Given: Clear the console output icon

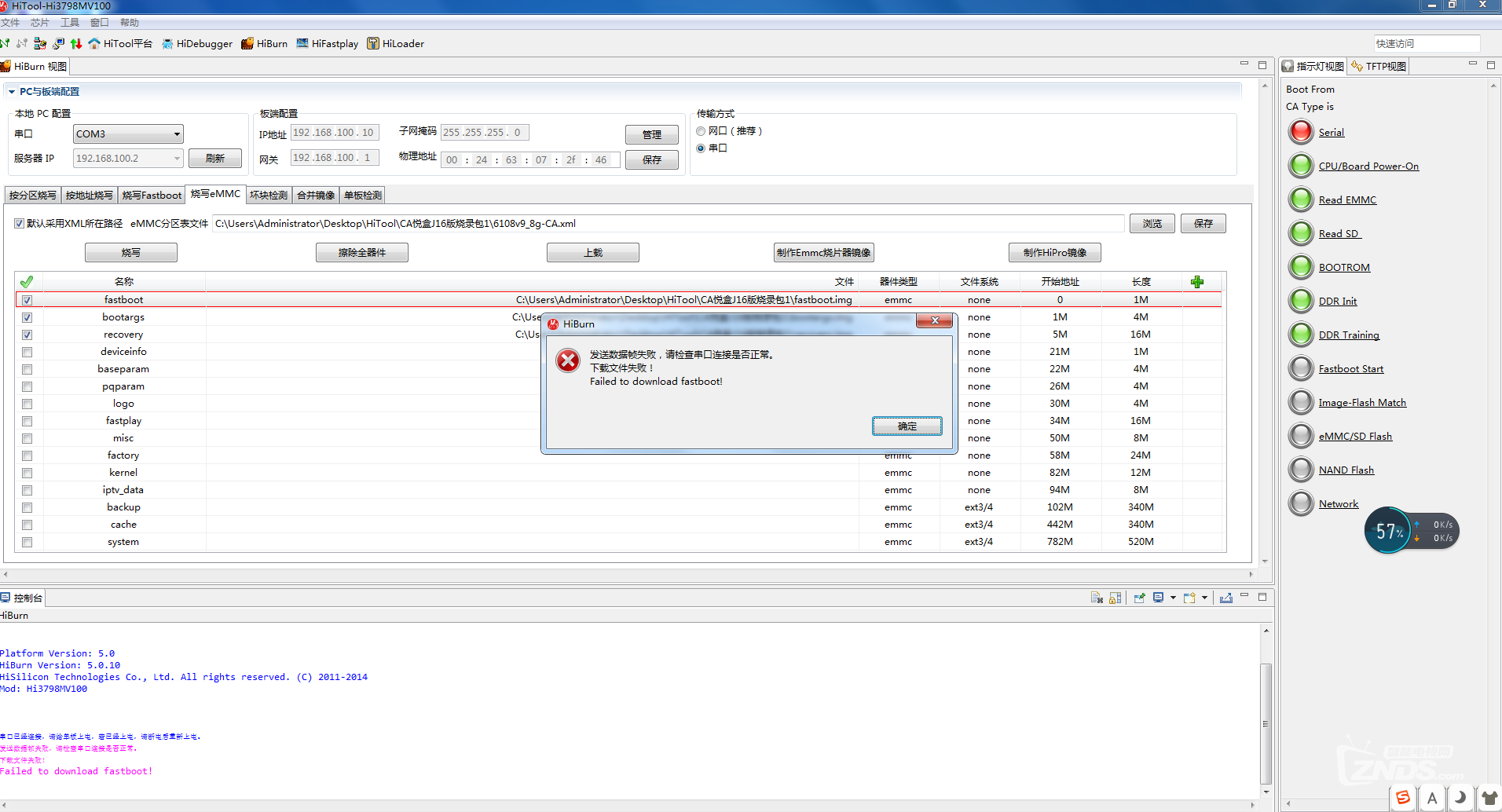Looking at the screenshot, I should [x=1097, y=598].
